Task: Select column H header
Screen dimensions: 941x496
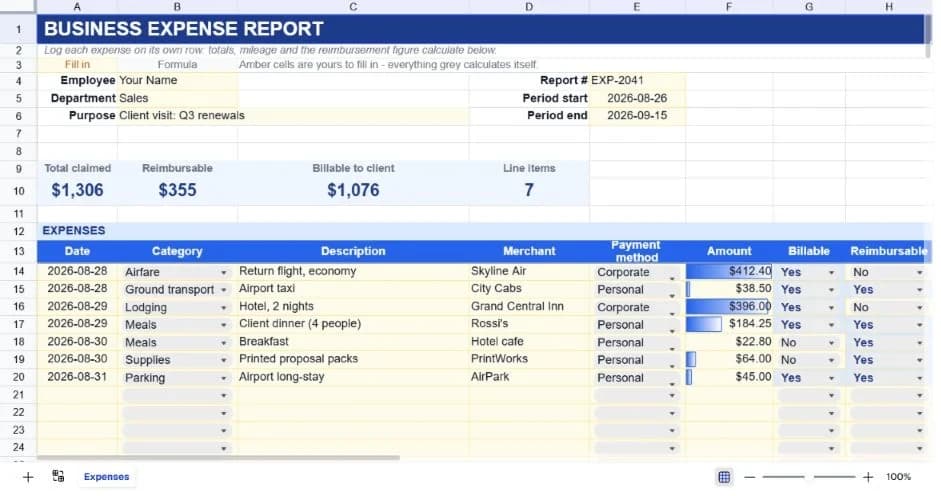Action: 888,7
